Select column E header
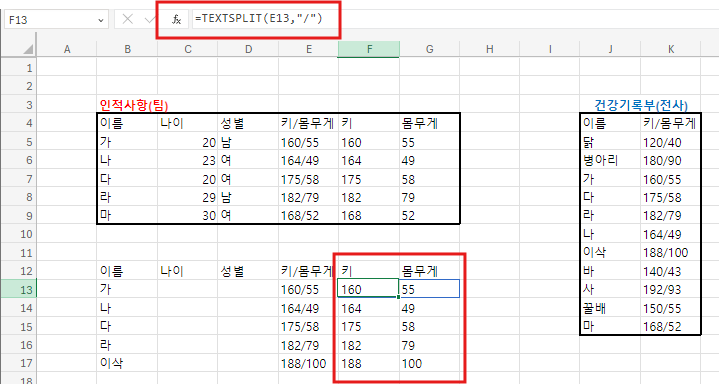Viewport: 719px width, 384px height. point(309,50)
